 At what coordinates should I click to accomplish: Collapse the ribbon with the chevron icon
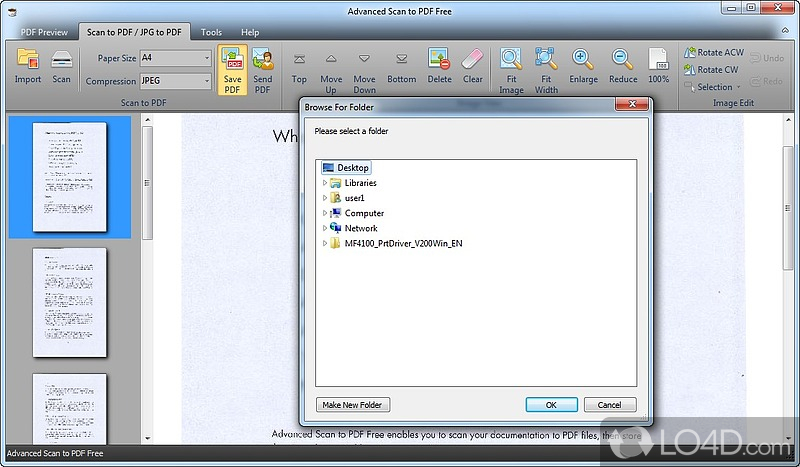tap(785, 32)
